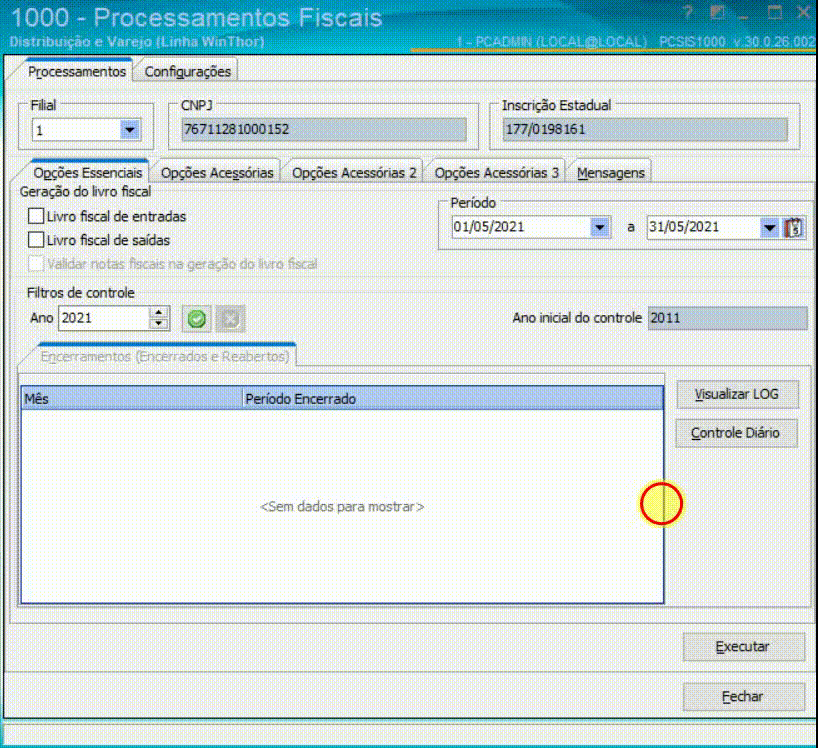Image resolution: width=818 pixels, height=748 pixels.
Task: Open the period calendar icon
Action: [x=794, y=228]
